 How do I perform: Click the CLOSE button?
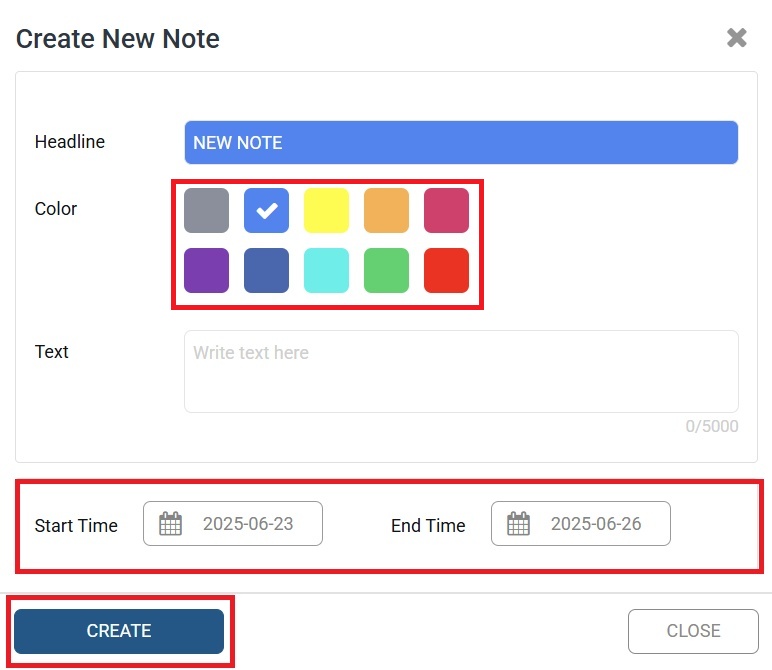[x=693, y=631]
